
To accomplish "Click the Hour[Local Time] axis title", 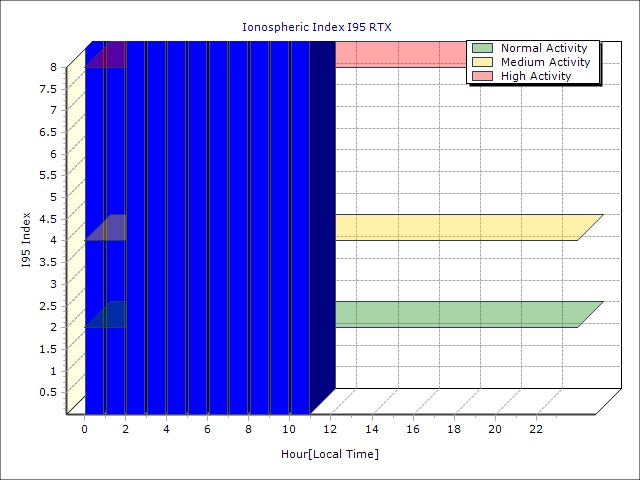I will point(330,454).
